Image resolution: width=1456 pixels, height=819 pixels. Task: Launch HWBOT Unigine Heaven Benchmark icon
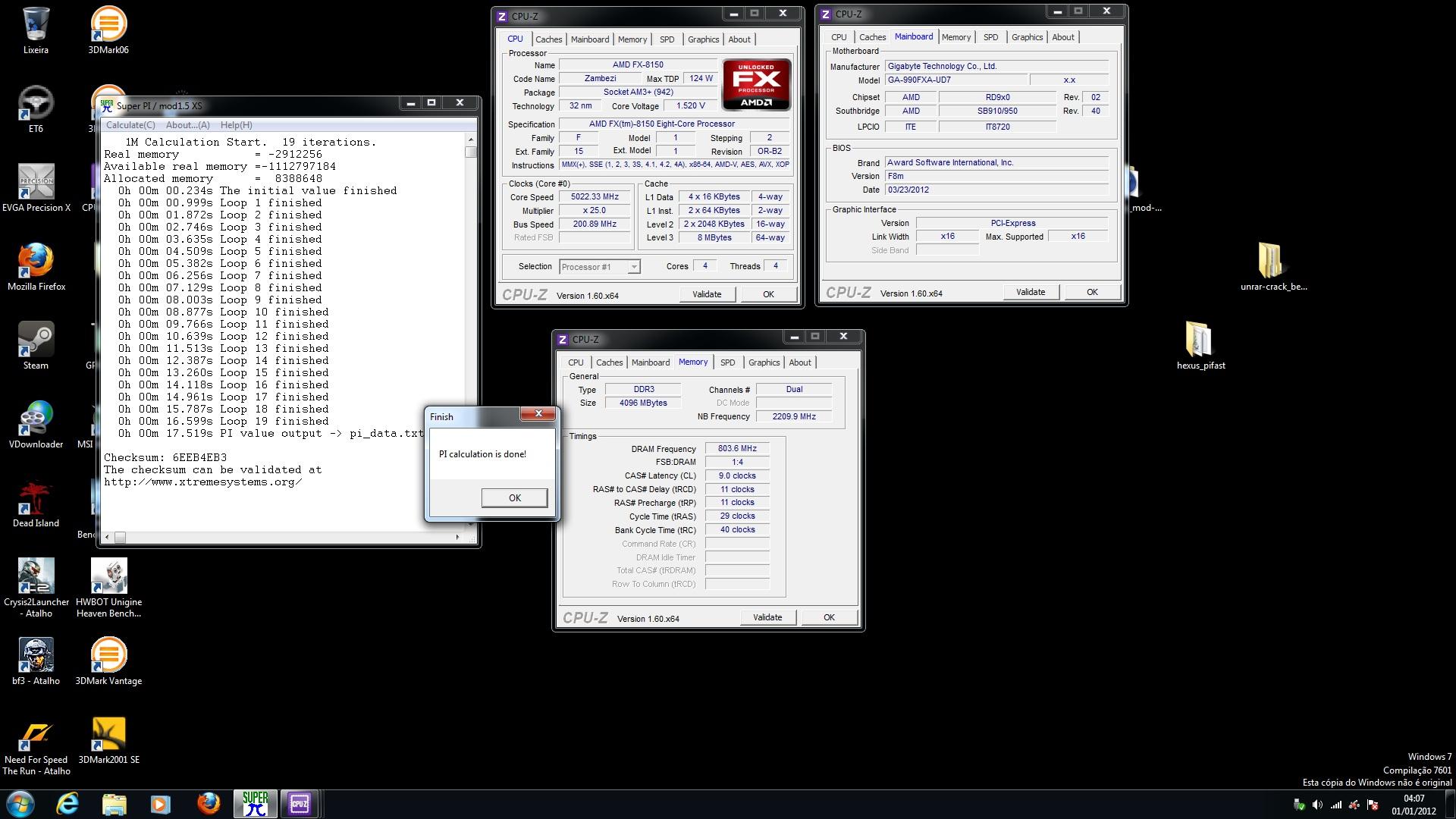108,588
